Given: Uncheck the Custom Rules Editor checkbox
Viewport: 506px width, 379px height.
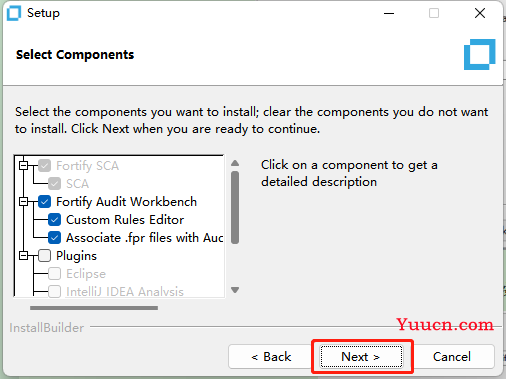Looking at the screenshot, I should tap(54, 220).
